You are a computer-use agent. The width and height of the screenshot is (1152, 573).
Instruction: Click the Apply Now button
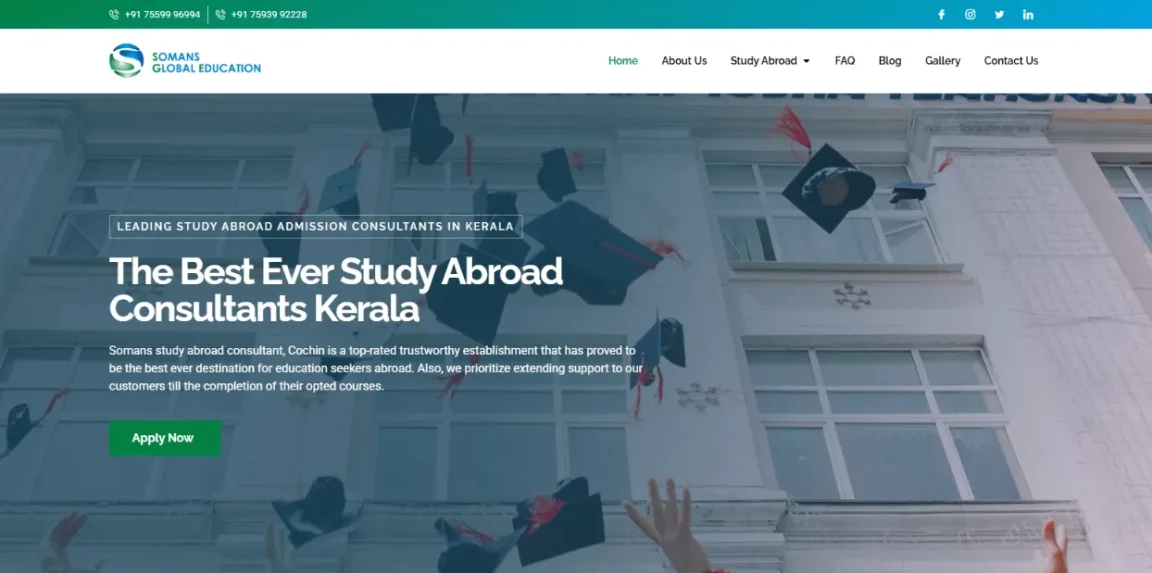point(165,438)
